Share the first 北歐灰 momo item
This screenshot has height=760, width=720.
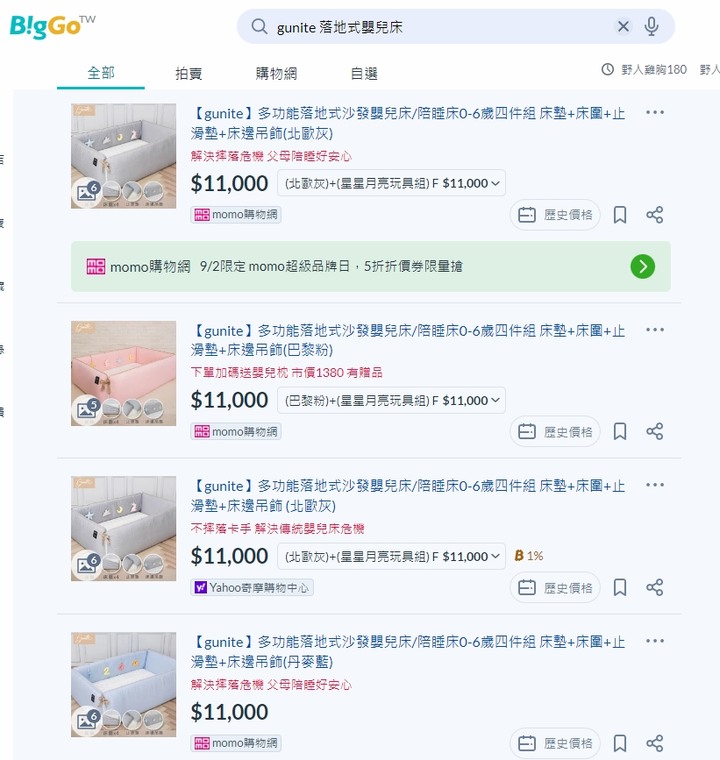click(655, 215)
